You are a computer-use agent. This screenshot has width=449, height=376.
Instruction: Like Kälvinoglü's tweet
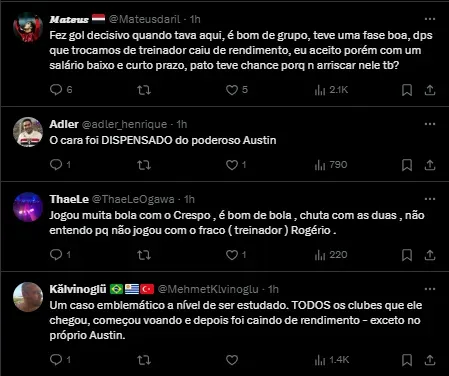[x=232, y=360]
